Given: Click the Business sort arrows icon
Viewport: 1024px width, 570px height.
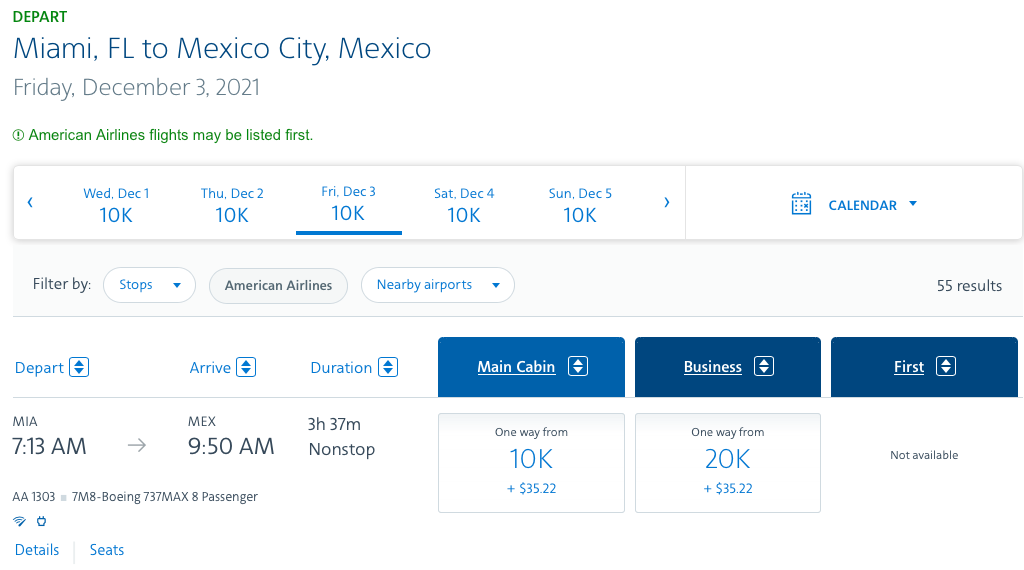Looking at the screenshot, I should click(x=764, y=366).
